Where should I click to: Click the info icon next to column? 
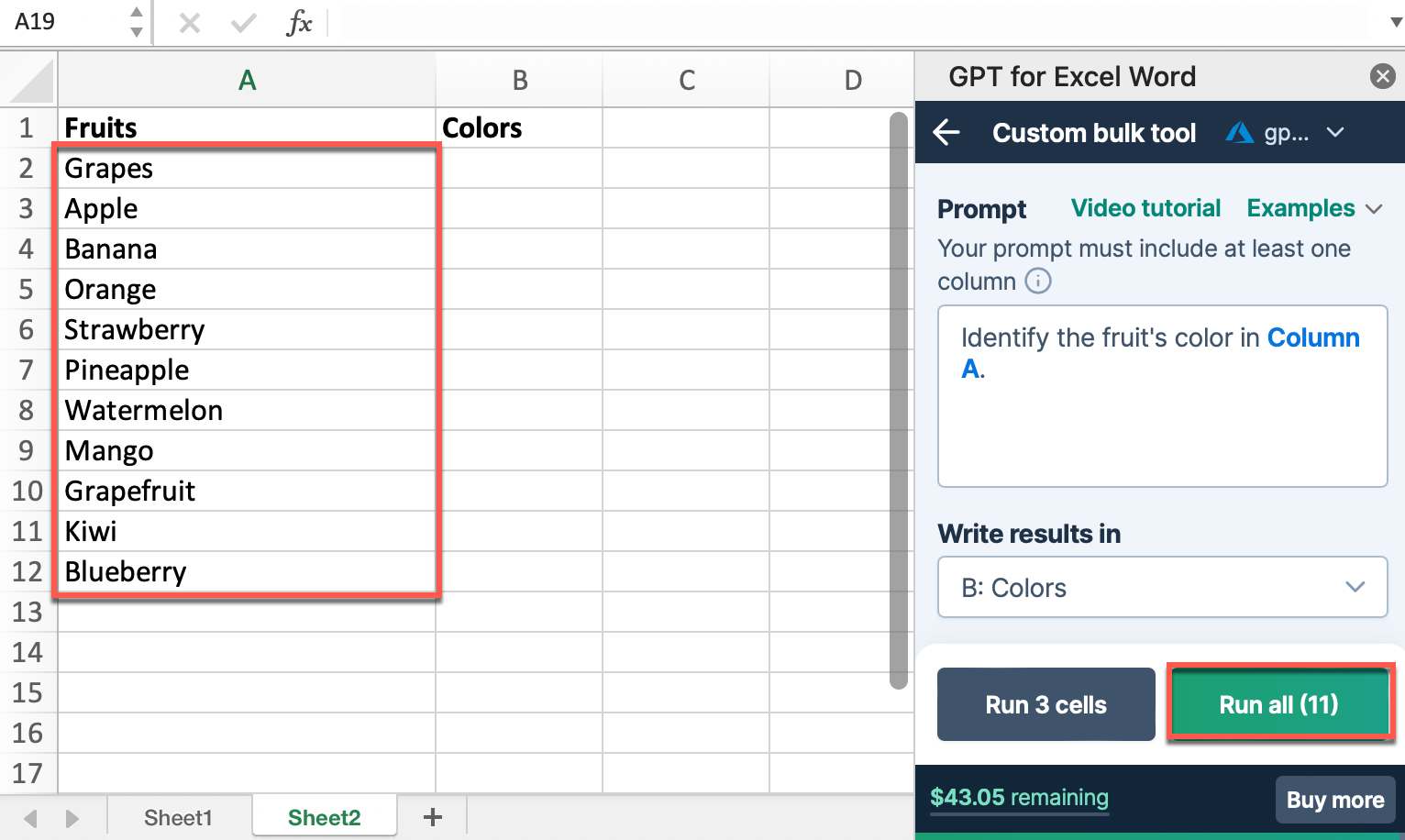(x=1037, y=281)
